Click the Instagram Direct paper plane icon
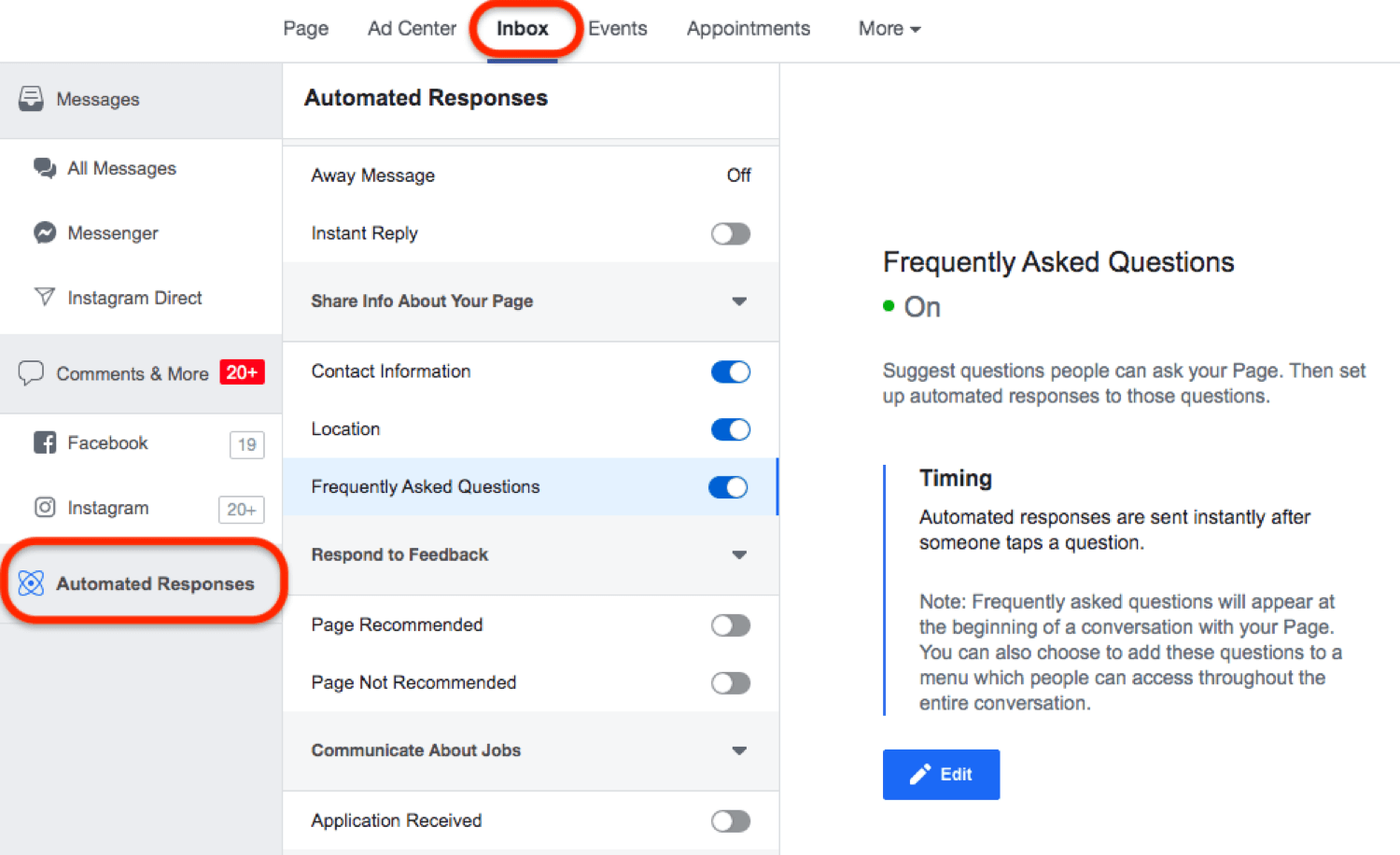Image resolution: width=1400 pixels, height=855 pixels. coord(44,297)
